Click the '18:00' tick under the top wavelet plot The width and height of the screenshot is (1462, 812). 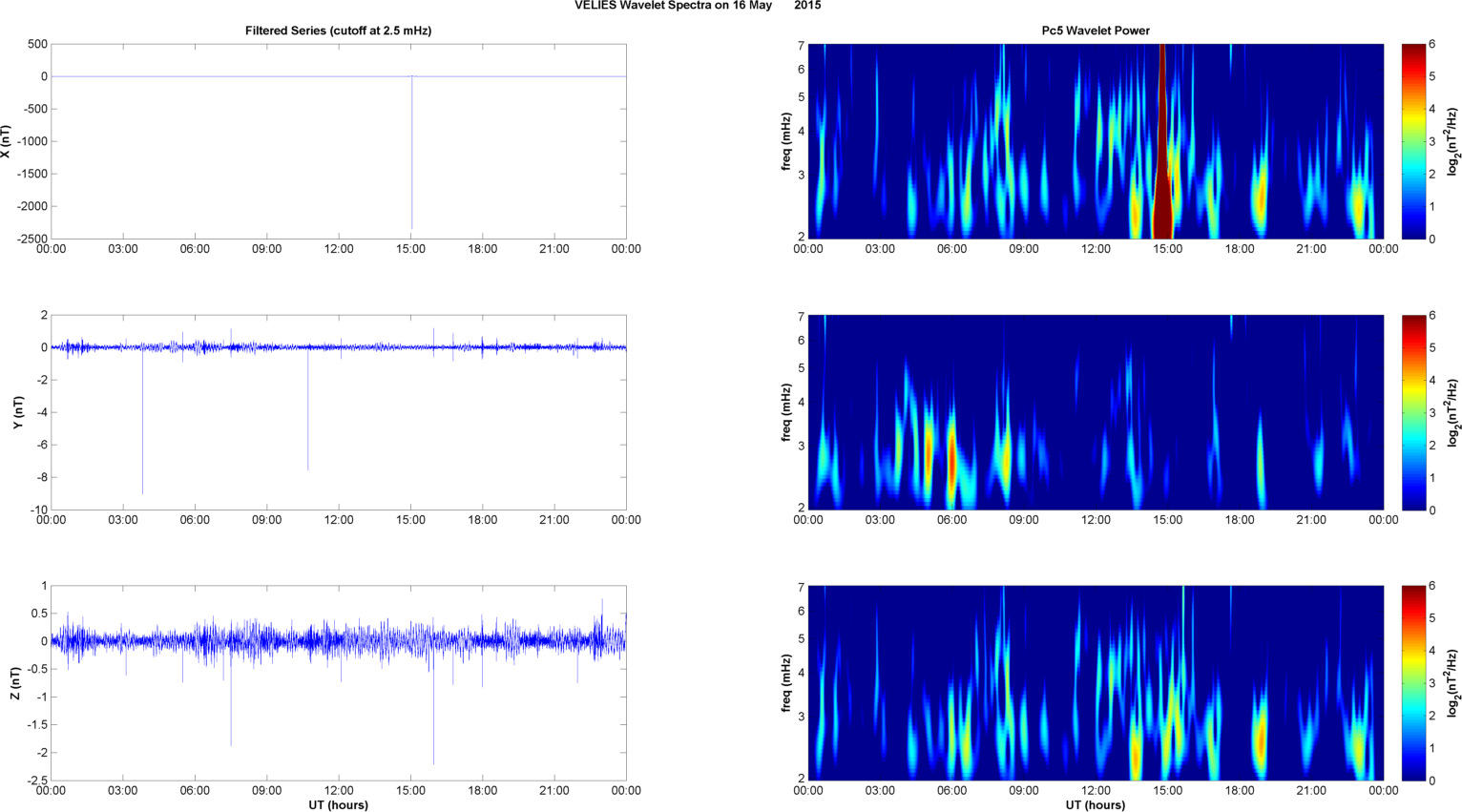(1240, 249)
